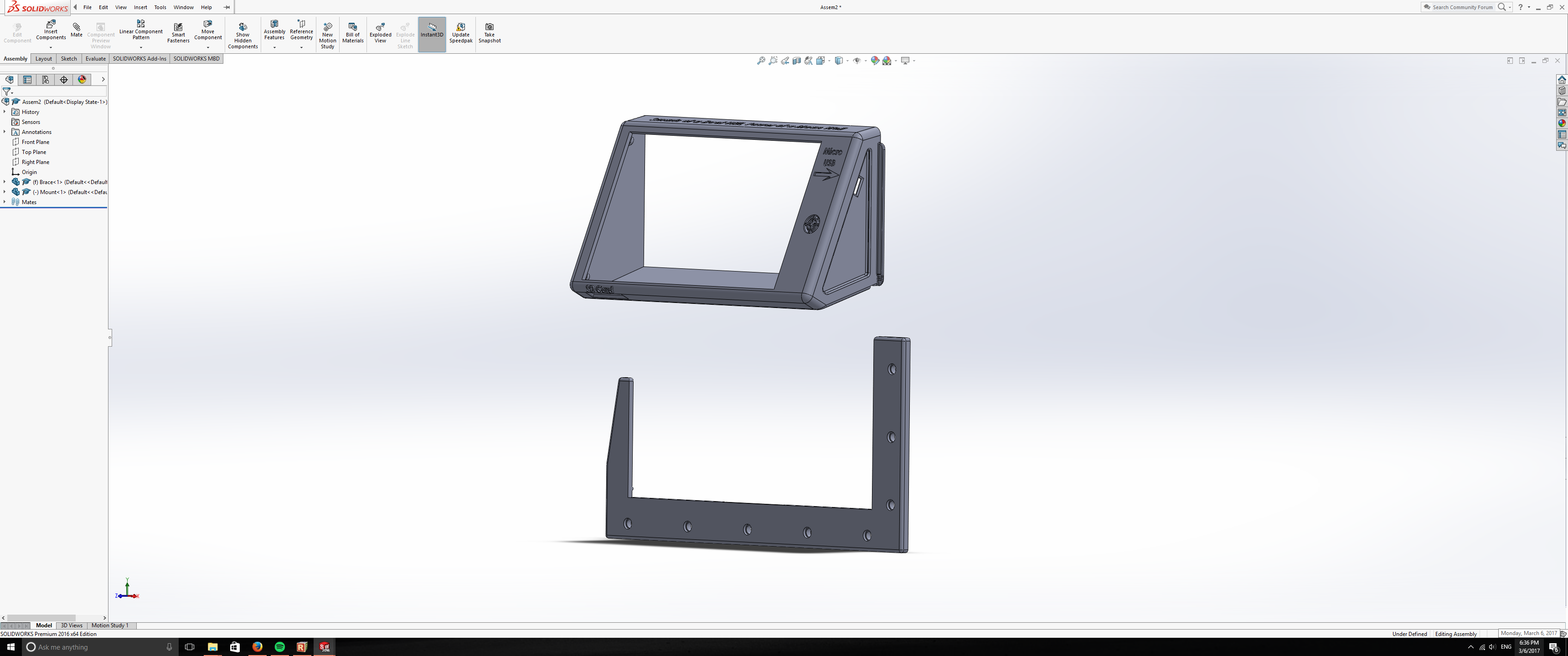The height and width of the screenshot is (656, 1568).
Task: Open Assembly Features dropdown arrow
Action: click(x=274, y=47)
